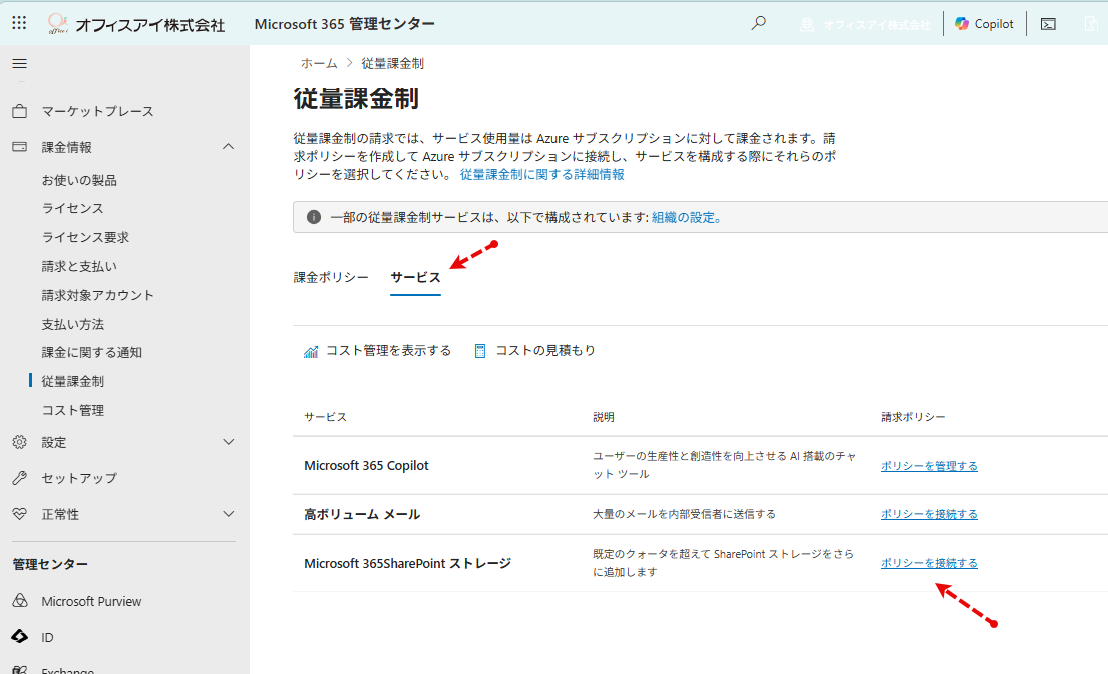Open the Cloud Shell terminal icon
The width and height of the screenshot is (1108, 674).
pyautogui.click(x=1049, y=24)
